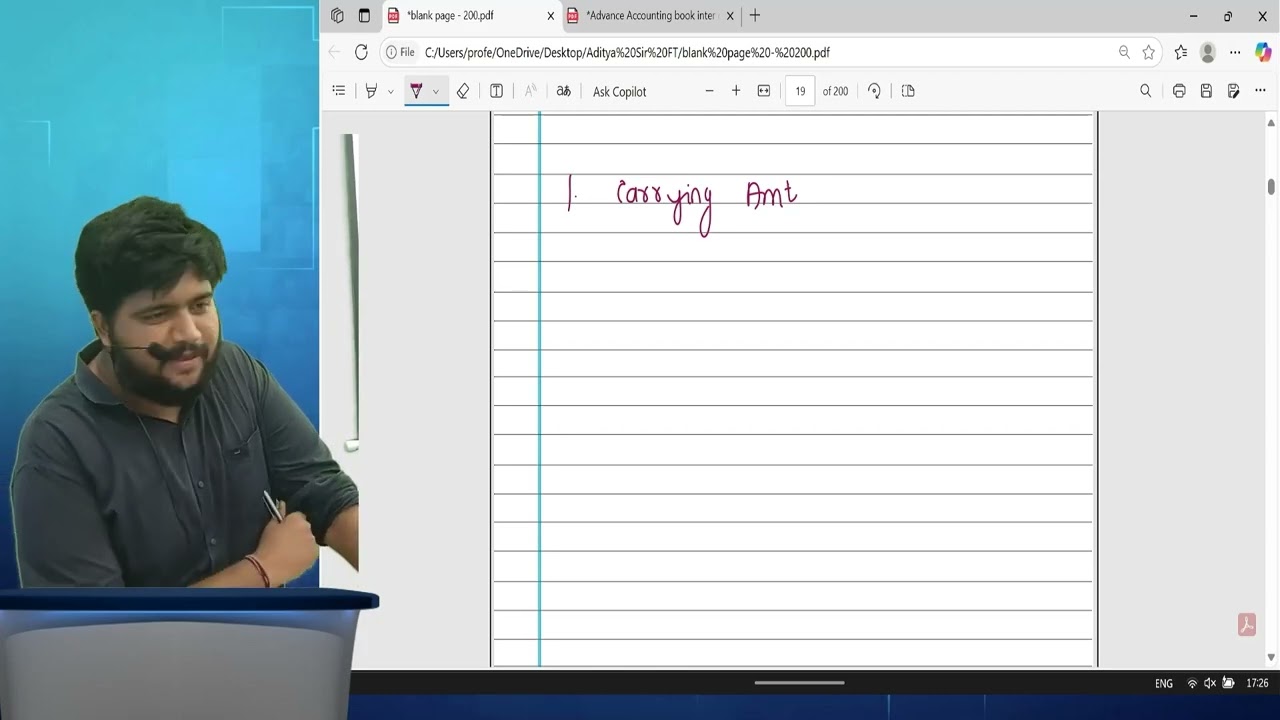Click the Read aloud icon
The height and width of the screenshot is (720, 1280).
[x=531, y=91]
